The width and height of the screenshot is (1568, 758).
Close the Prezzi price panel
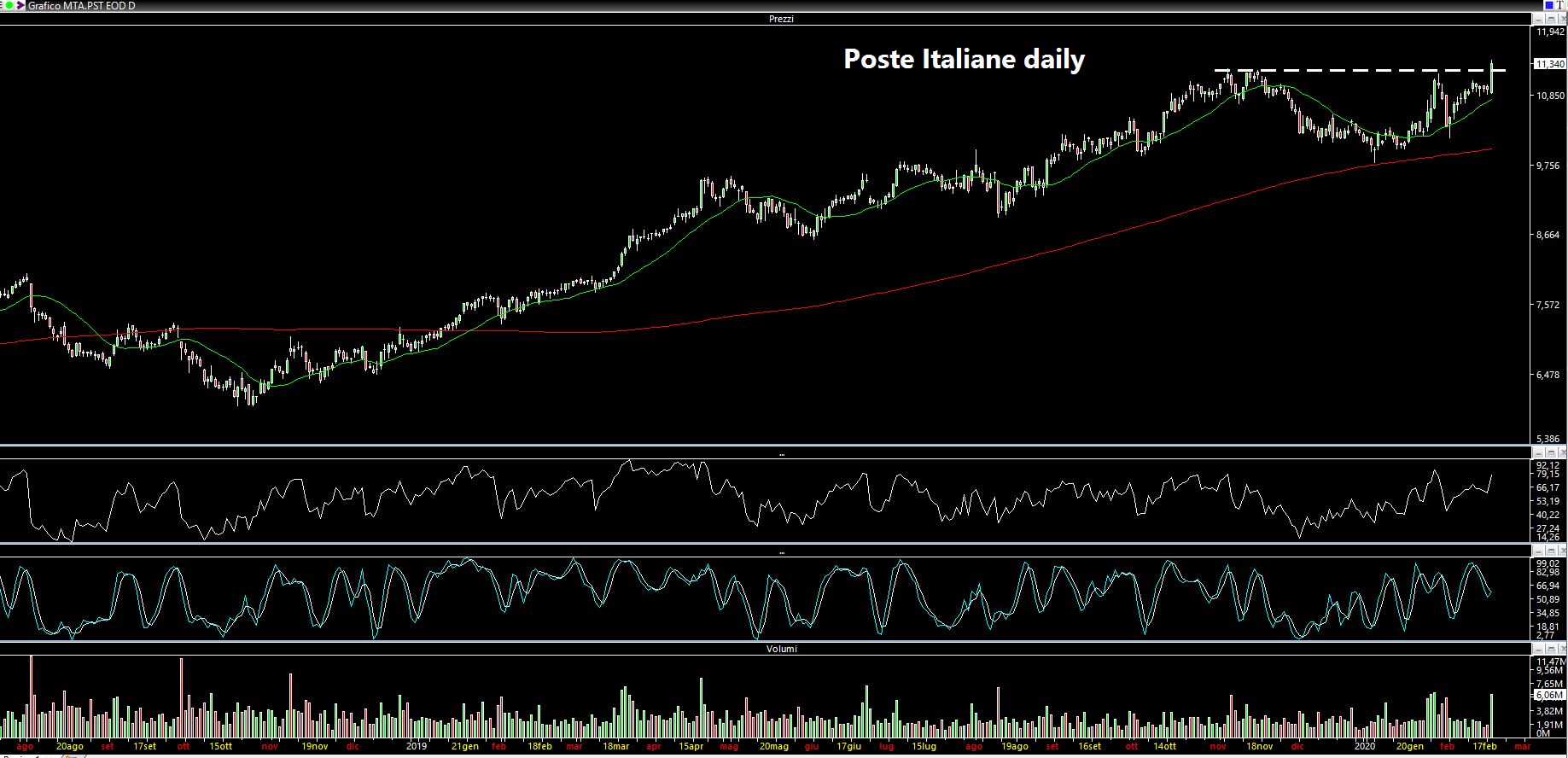click(1561, 19)
